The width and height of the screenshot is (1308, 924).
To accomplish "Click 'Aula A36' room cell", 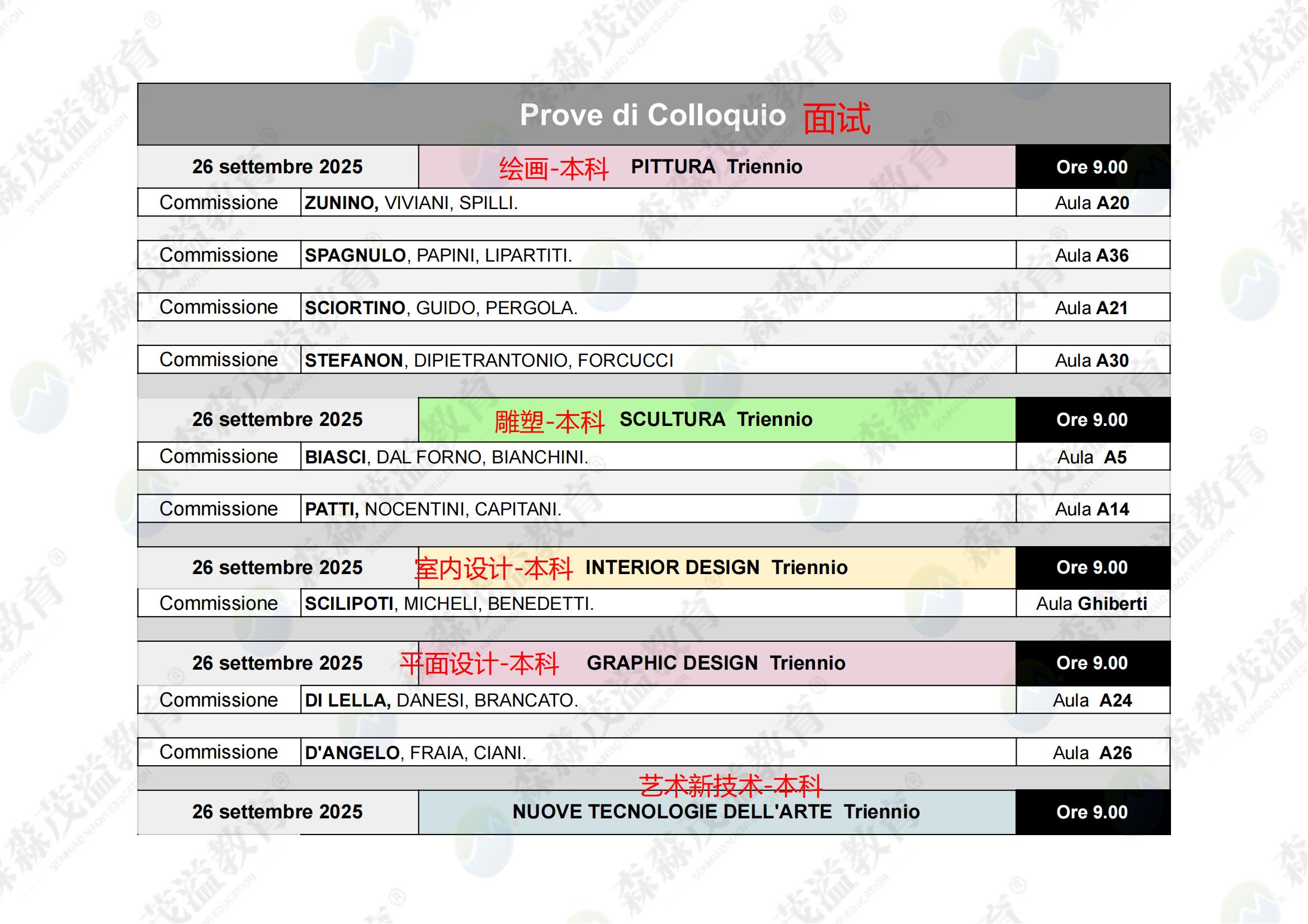I will (x=1093, y=255).
